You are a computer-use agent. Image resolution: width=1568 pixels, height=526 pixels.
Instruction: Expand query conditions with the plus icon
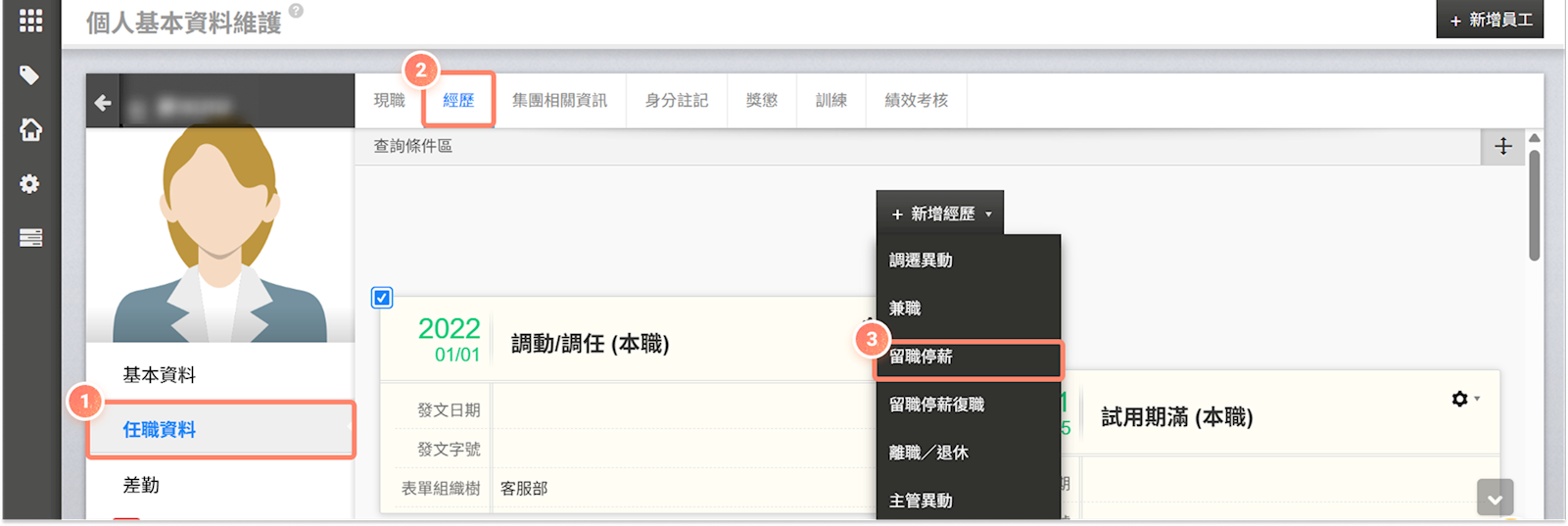point(1503,147)
